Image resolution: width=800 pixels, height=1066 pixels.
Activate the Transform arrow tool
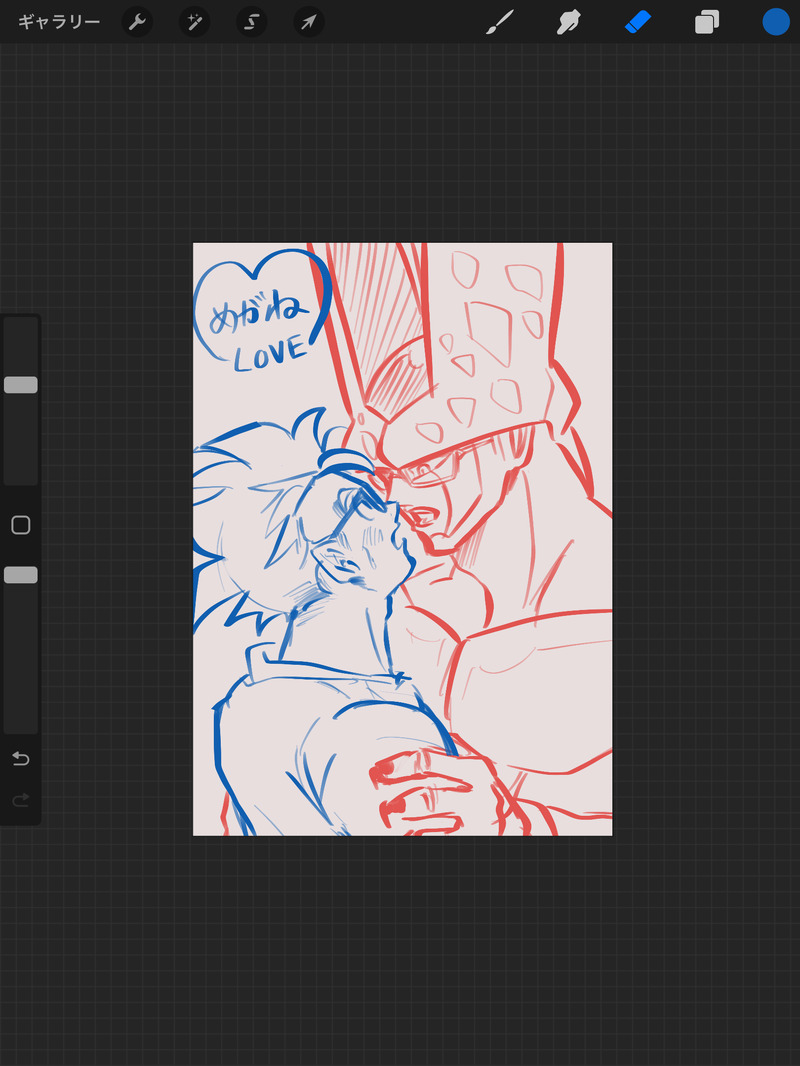309,22
